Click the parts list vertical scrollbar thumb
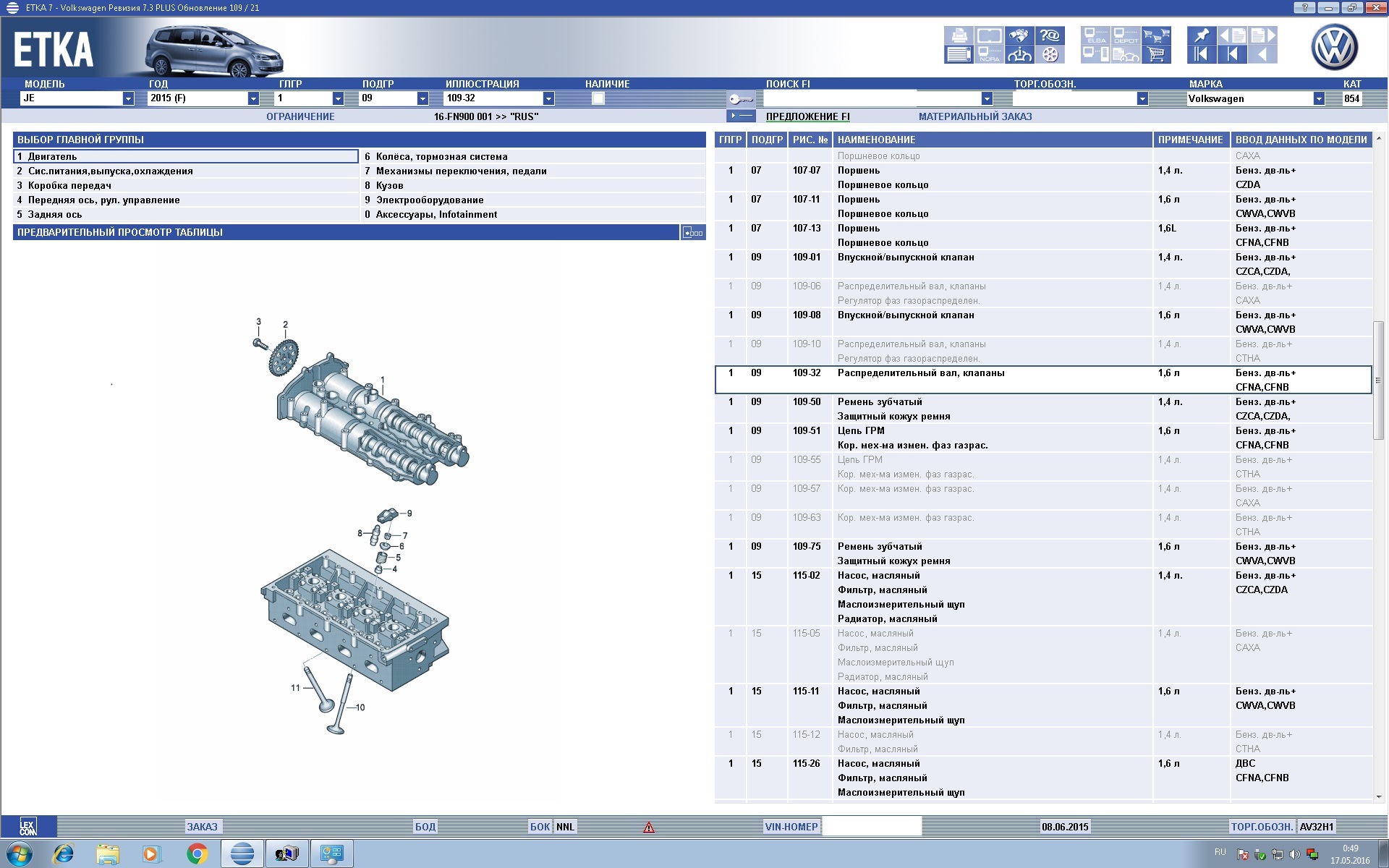Viewport: 1389px width, 868px height. point(1377,380)
